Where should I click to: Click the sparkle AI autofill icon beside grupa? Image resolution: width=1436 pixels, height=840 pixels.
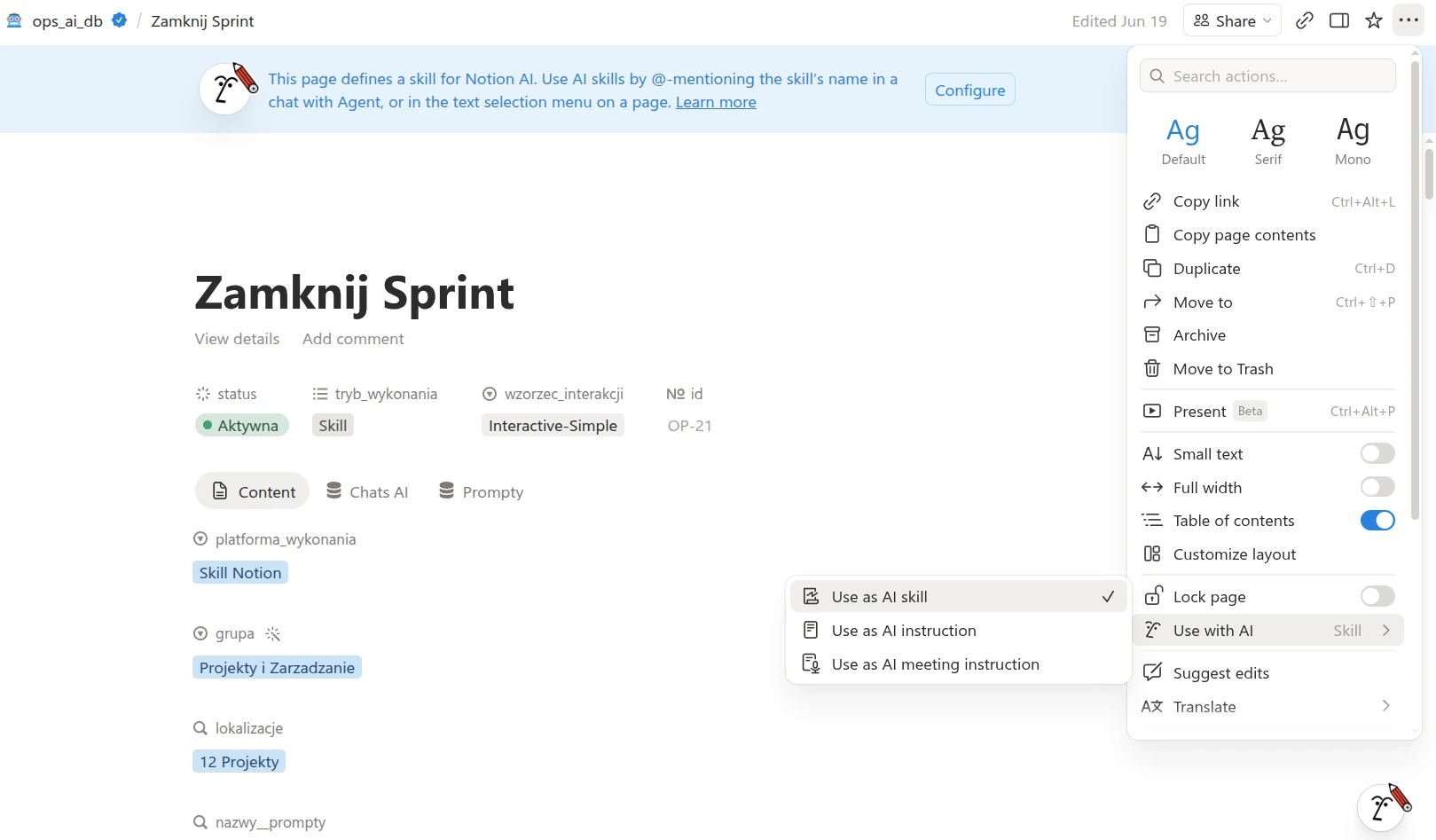click(273, 634)
